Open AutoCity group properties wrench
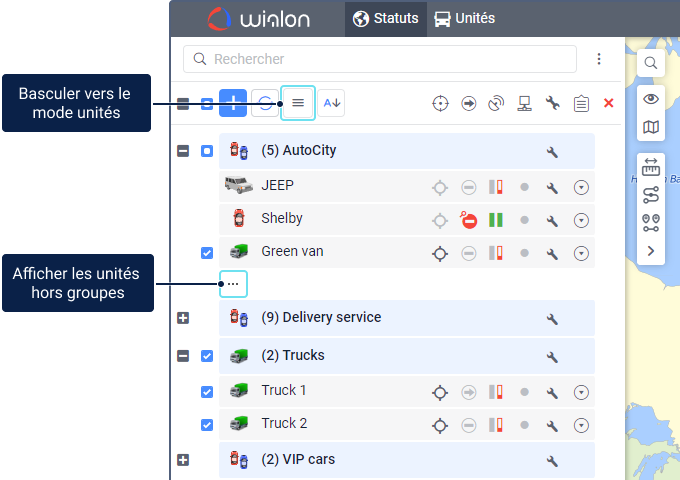 pos(552,152)
